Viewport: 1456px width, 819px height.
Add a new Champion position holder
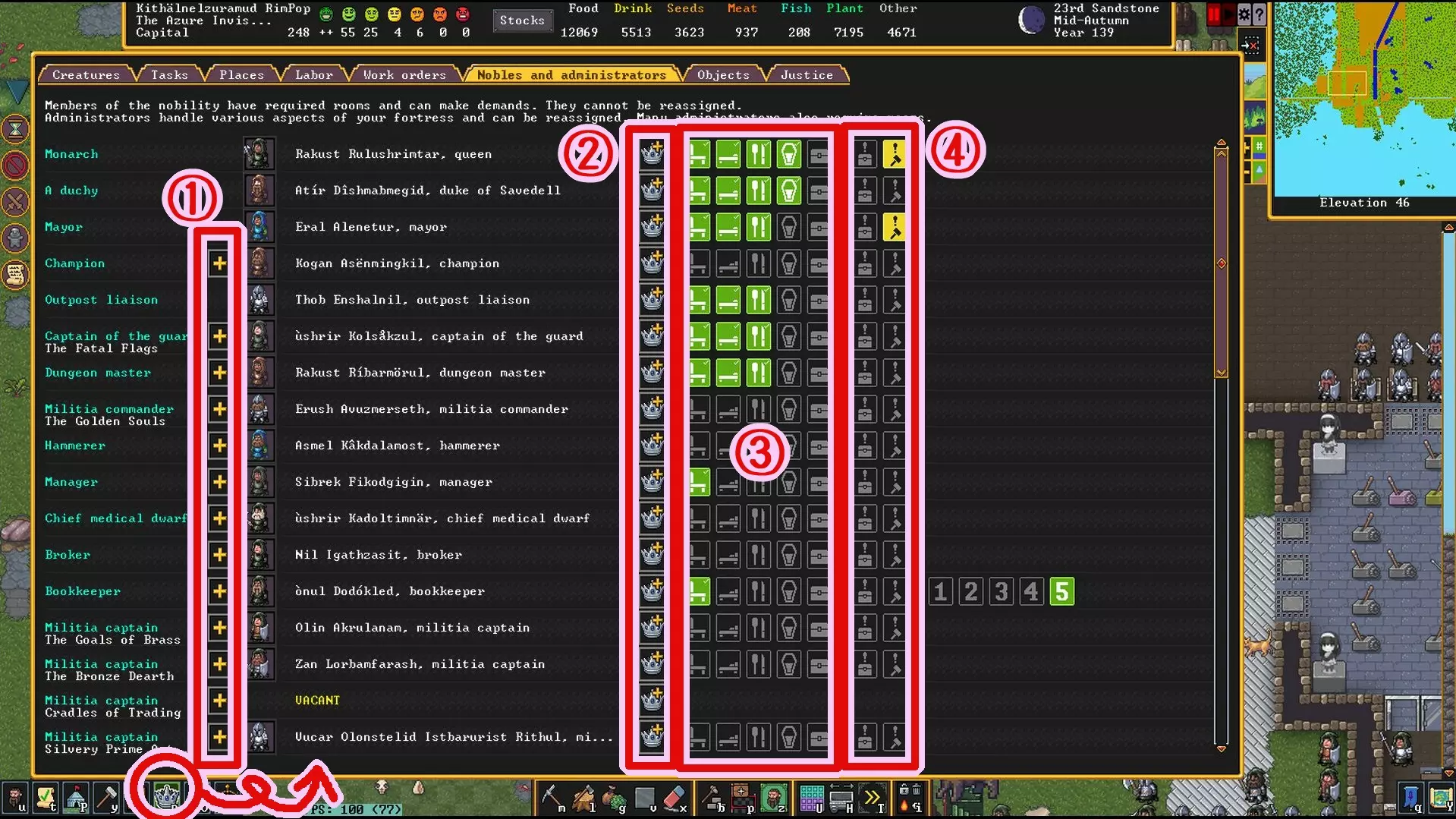[219, 263]
